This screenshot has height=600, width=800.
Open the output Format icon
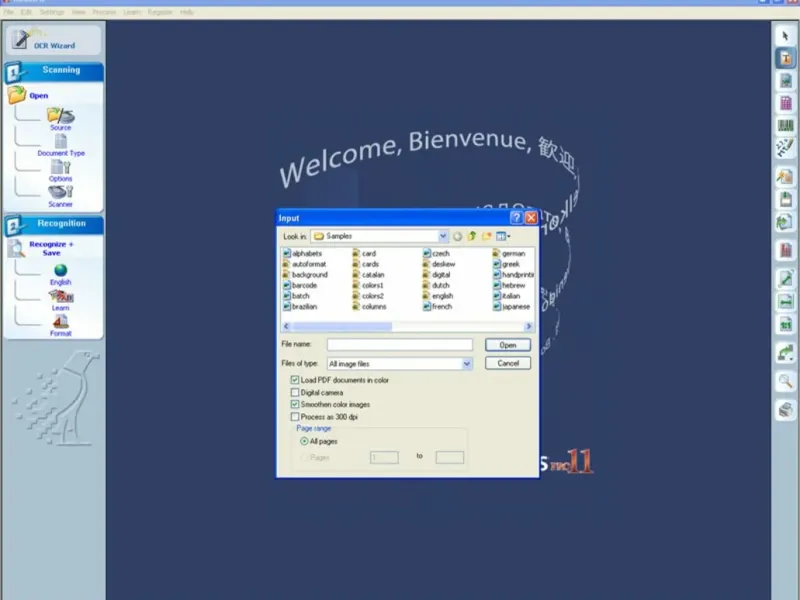[x=61, y=321]
